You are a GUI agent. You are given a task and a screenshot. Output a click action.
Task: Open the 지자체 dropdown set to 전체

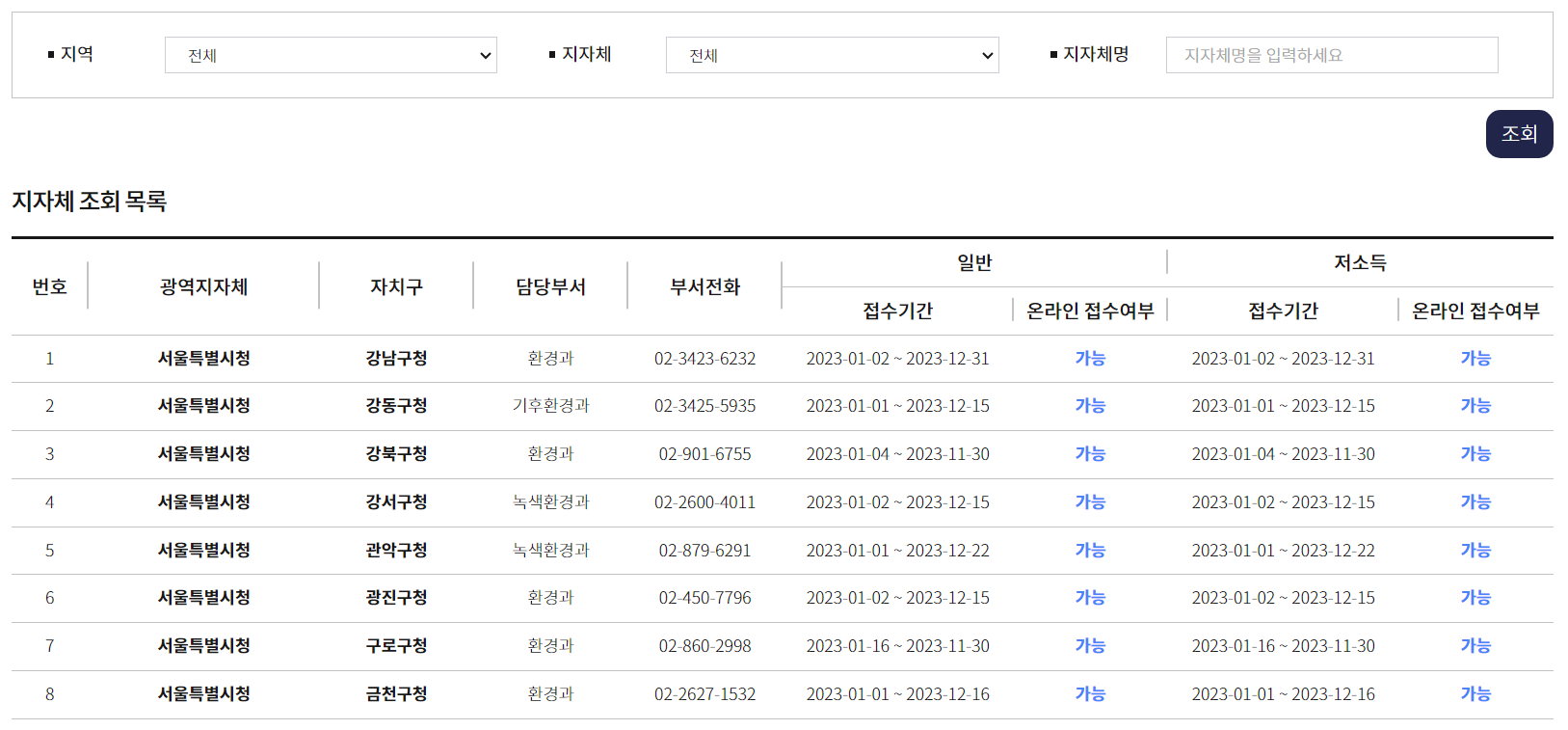832,55
